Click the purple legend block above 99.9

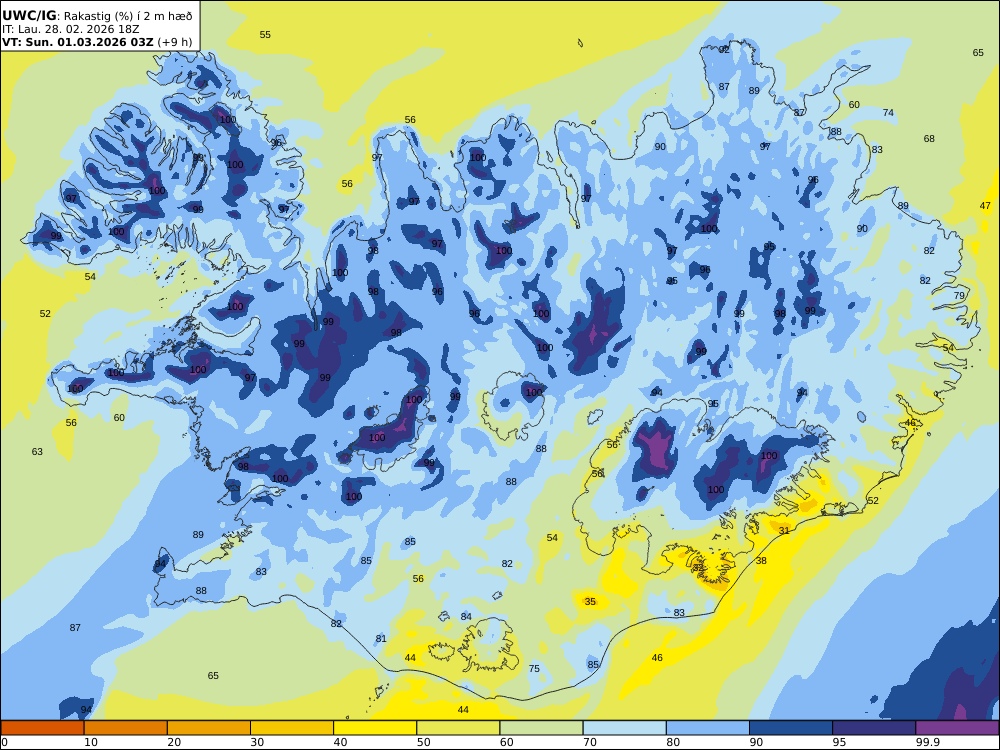coord(957,728)
